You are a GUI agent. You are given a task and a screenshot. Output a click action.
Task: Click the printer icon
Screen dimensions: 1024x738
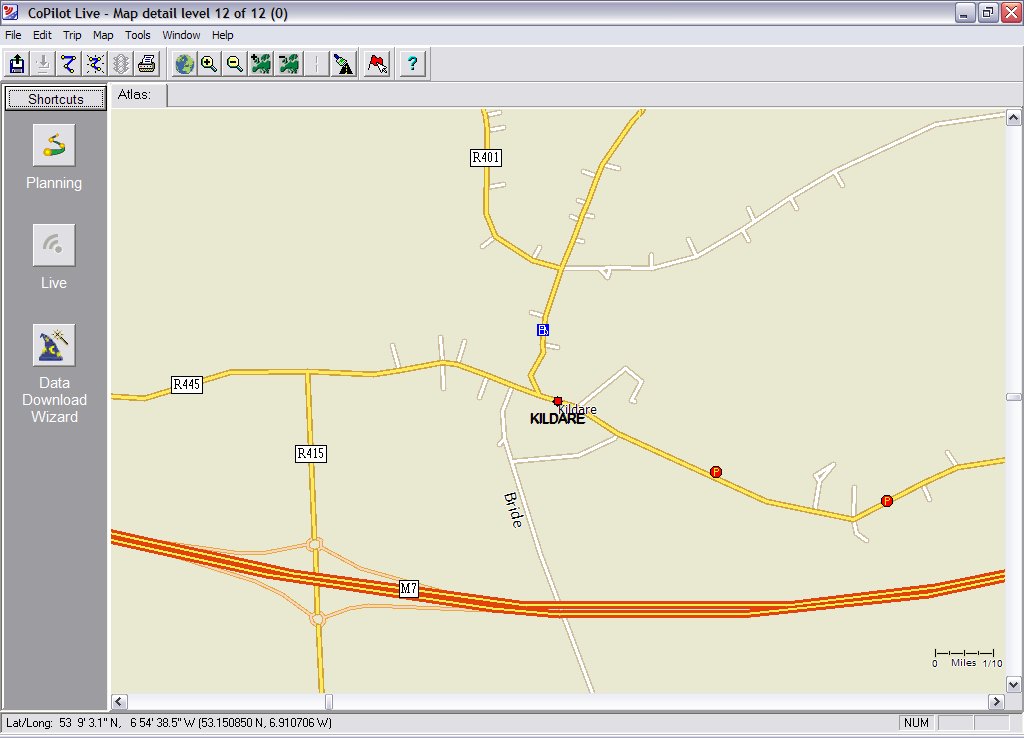point(147,64)
